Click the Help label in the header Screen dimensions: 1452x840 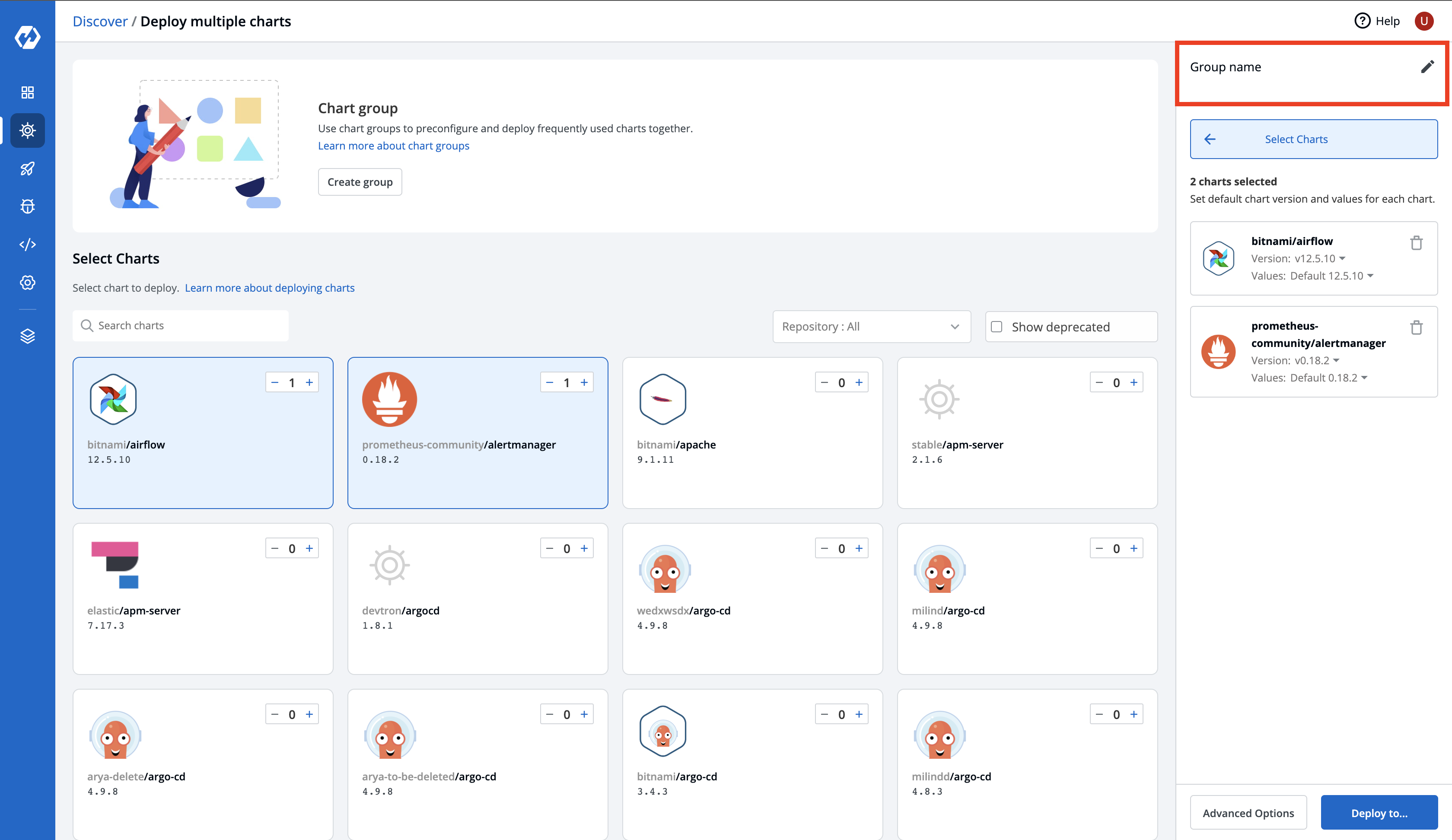click(1388, 21)
